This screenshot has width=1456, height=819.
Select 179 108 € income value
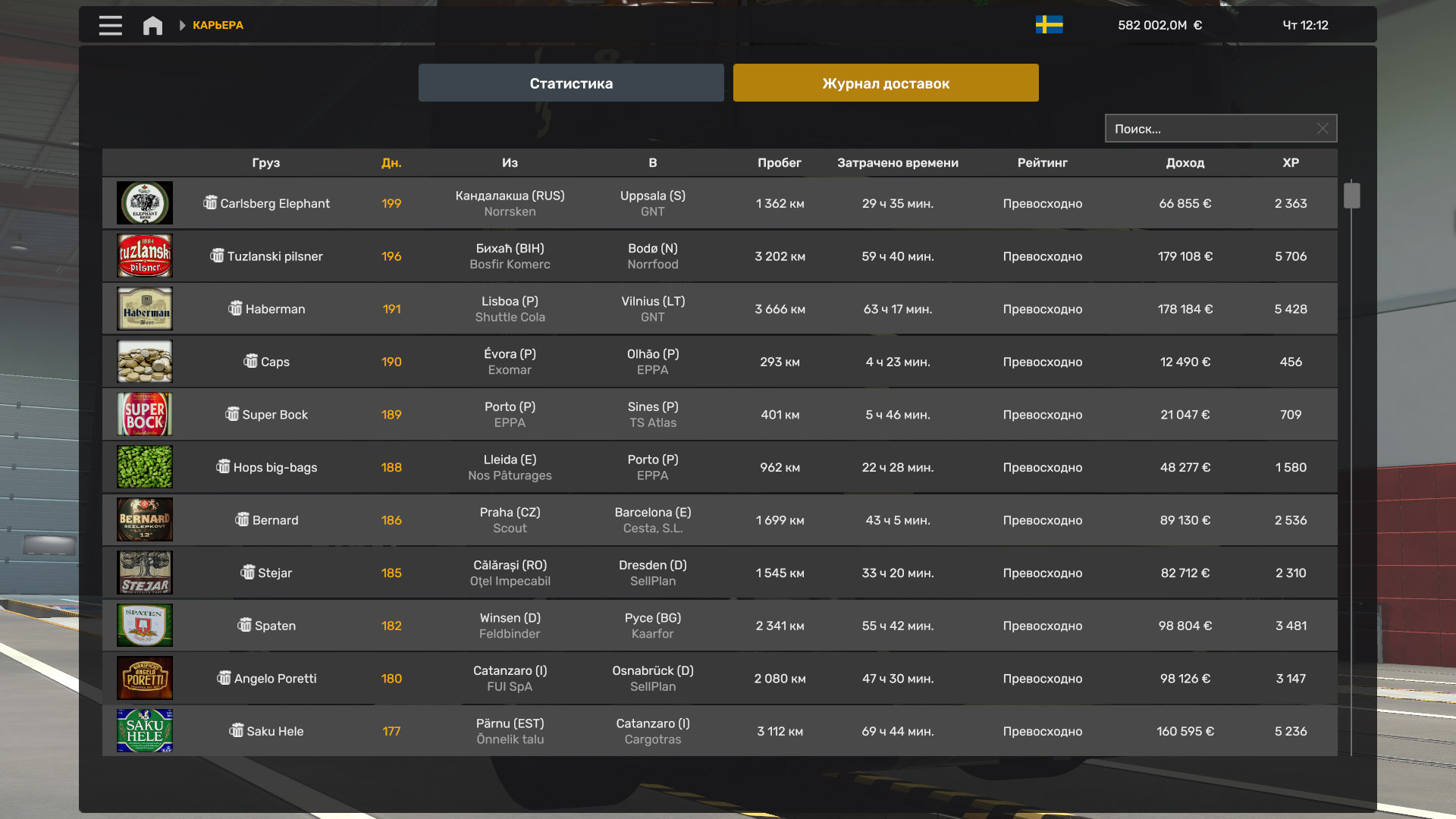[1185, 256]
